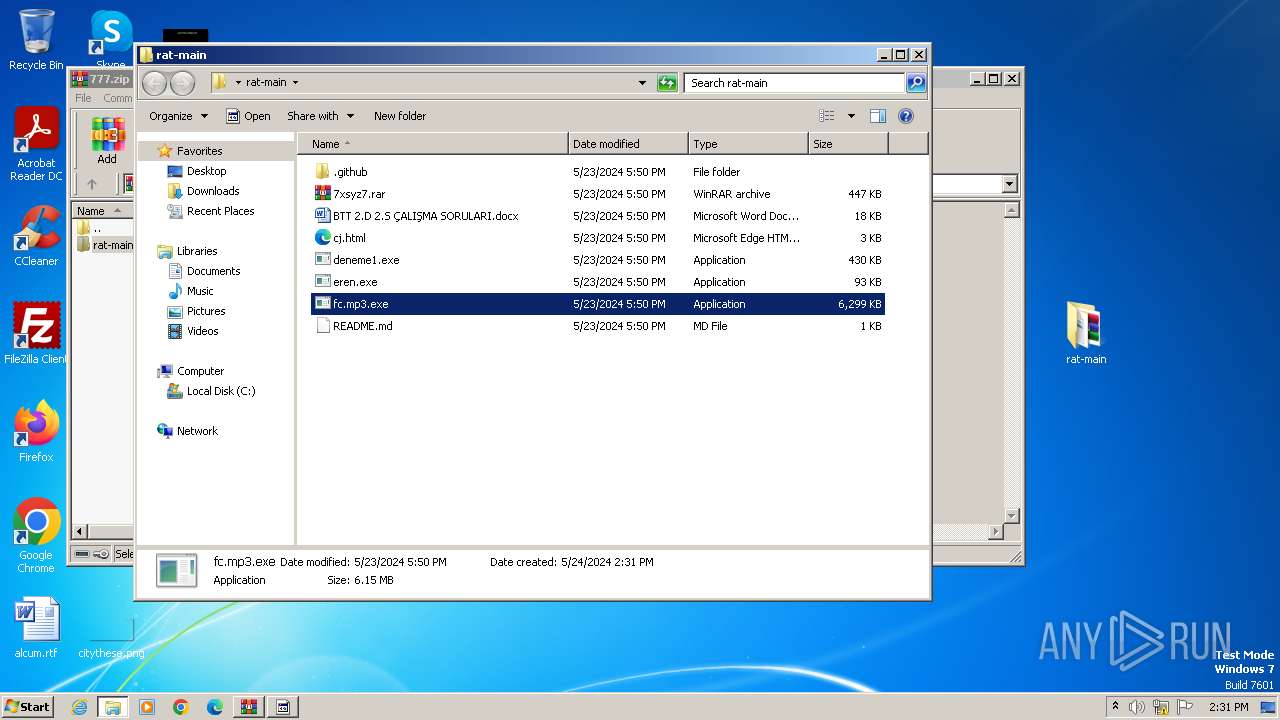Change the view layout icon
Screen dimensions: 1280x720
click(827, 116)
